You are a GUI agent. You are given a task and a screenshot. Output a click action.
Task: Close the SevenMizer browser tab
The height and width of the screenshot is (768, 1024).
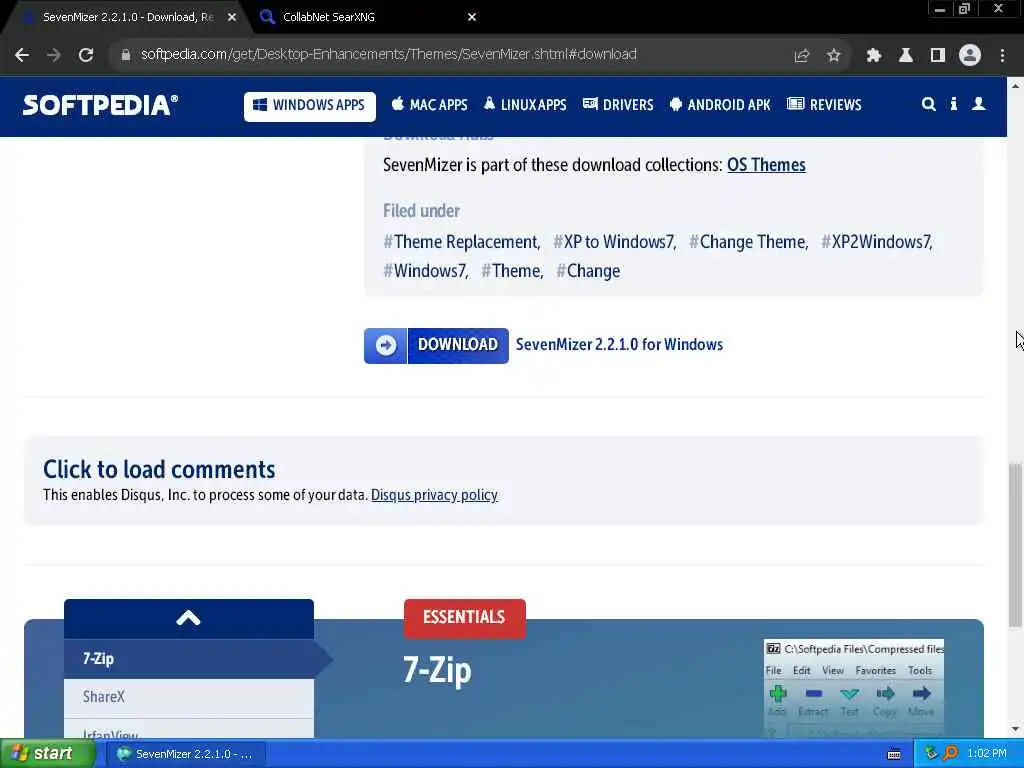(232, 18)
